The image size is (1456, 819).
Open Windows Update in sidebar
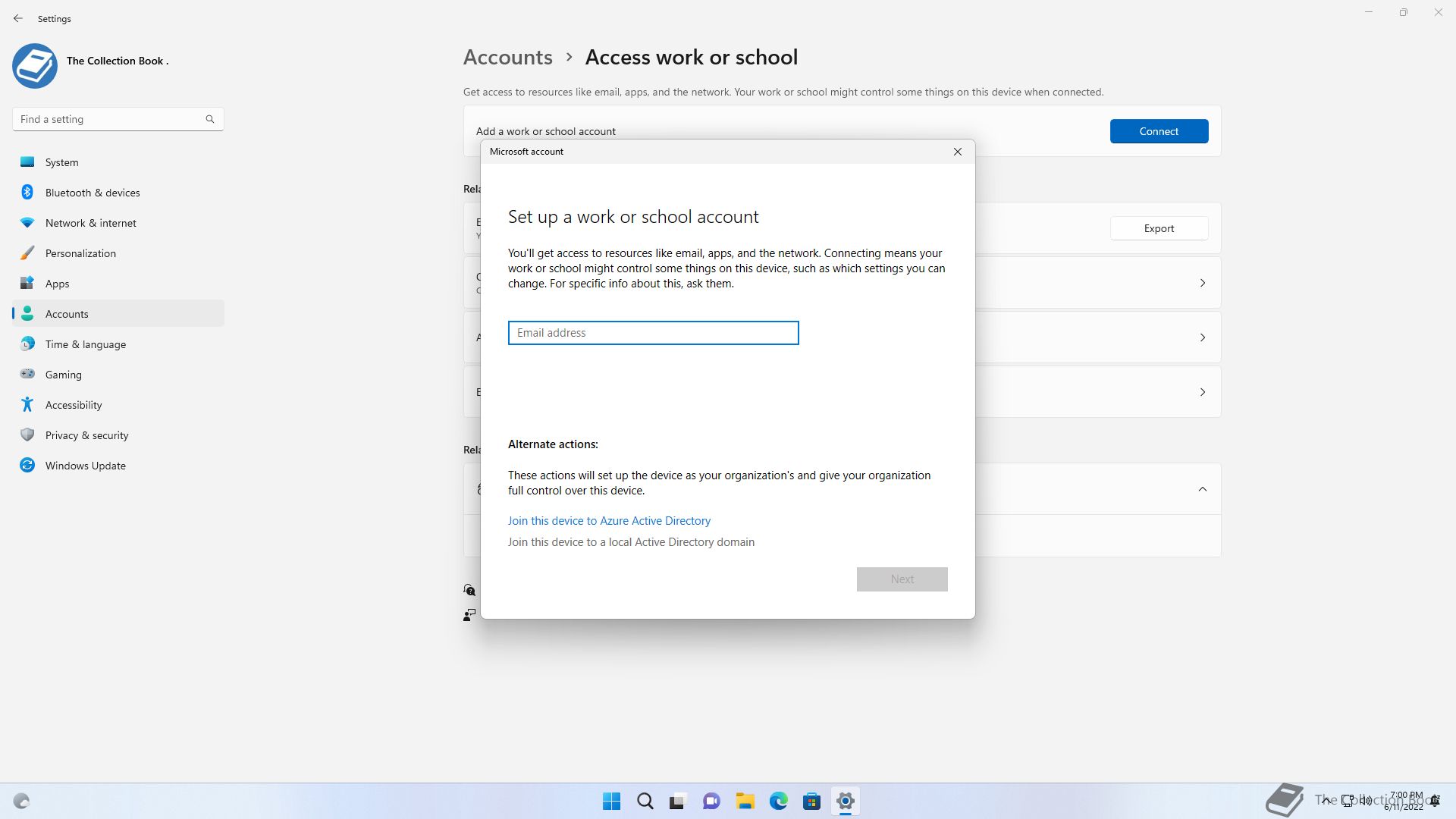click(118, 466)
